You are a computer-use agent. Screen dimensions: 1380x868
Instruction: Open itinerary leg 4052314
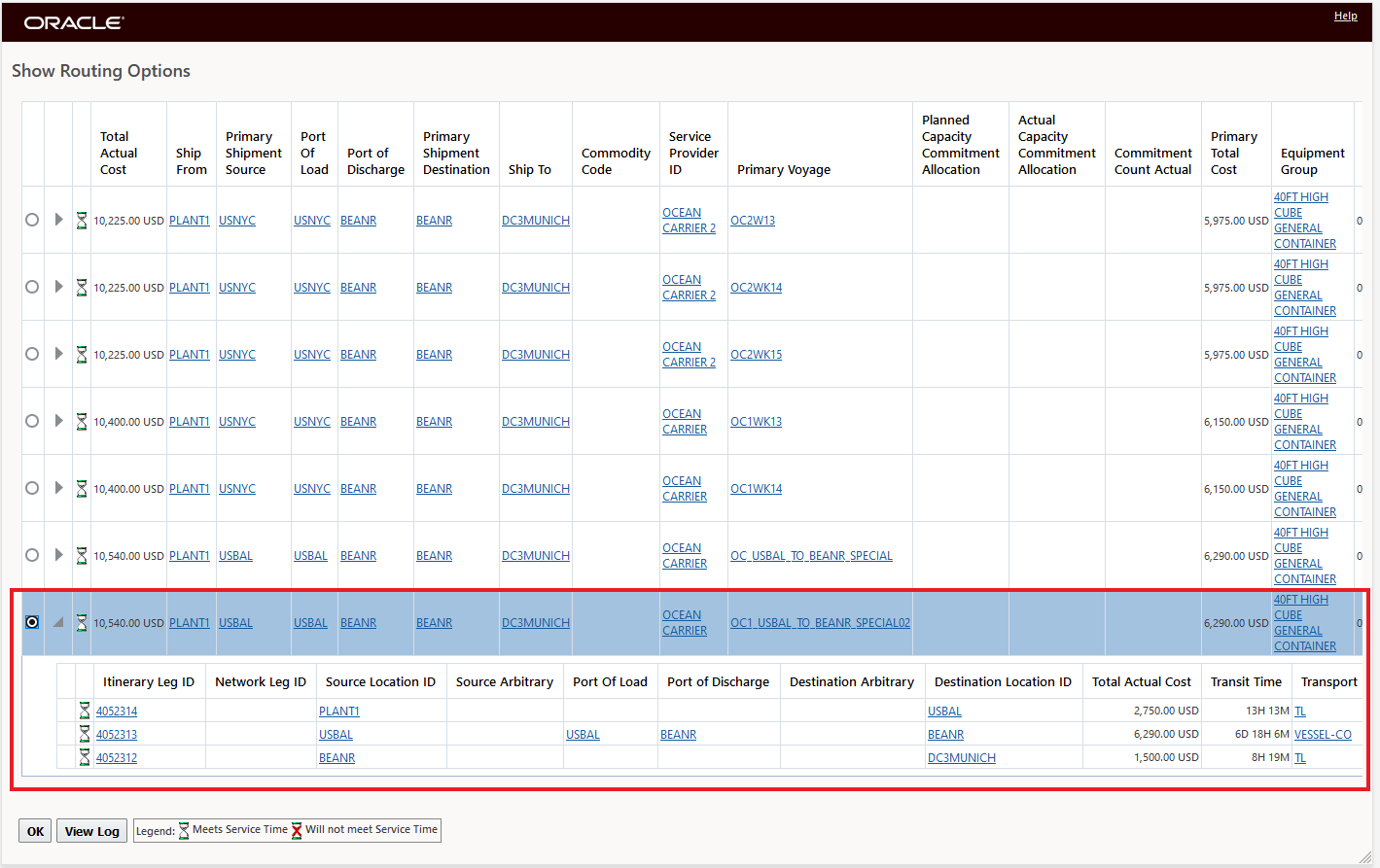click(117, 712)
